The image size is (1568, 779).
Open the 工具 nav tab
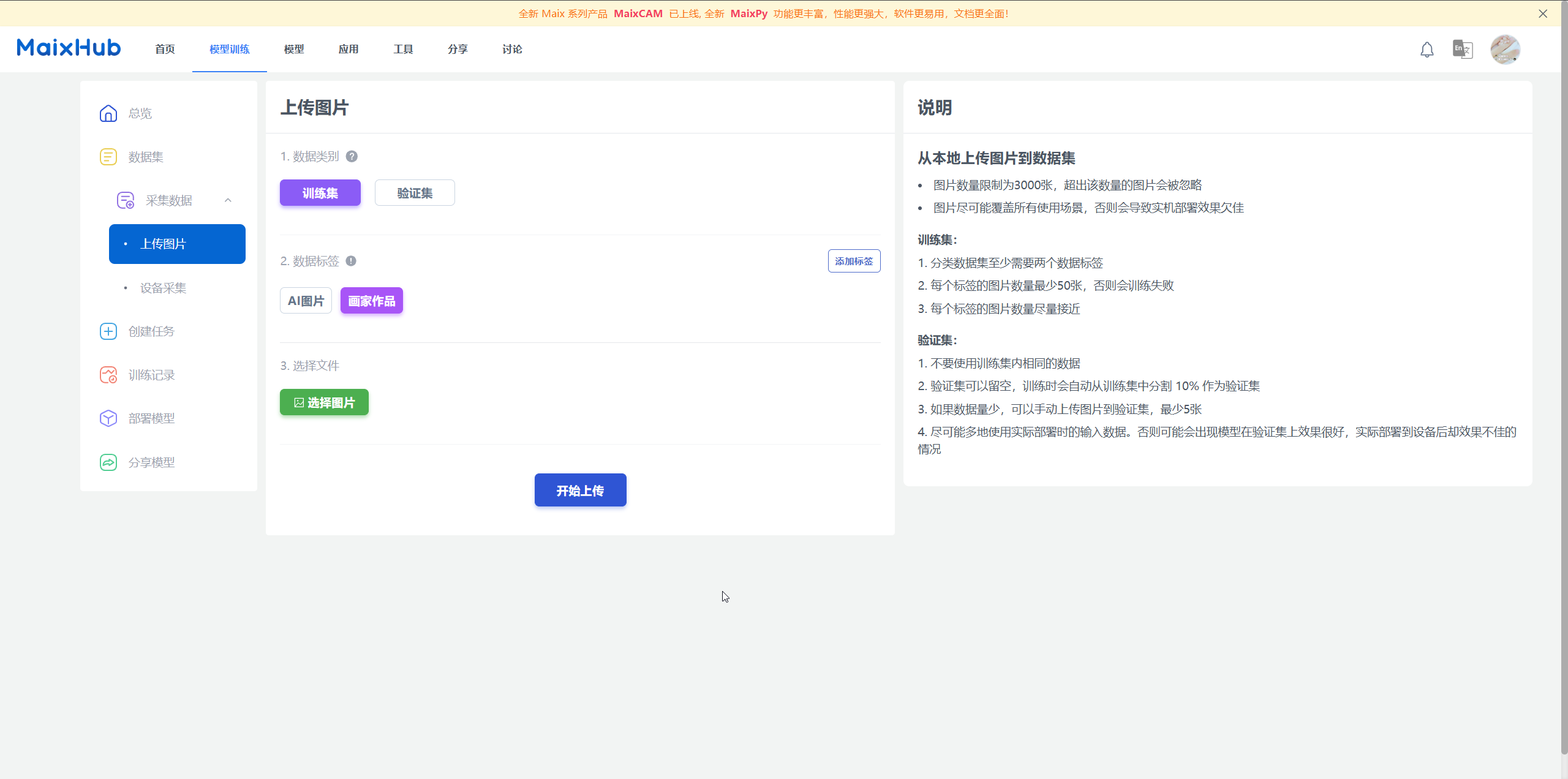(x=403, y=49)
